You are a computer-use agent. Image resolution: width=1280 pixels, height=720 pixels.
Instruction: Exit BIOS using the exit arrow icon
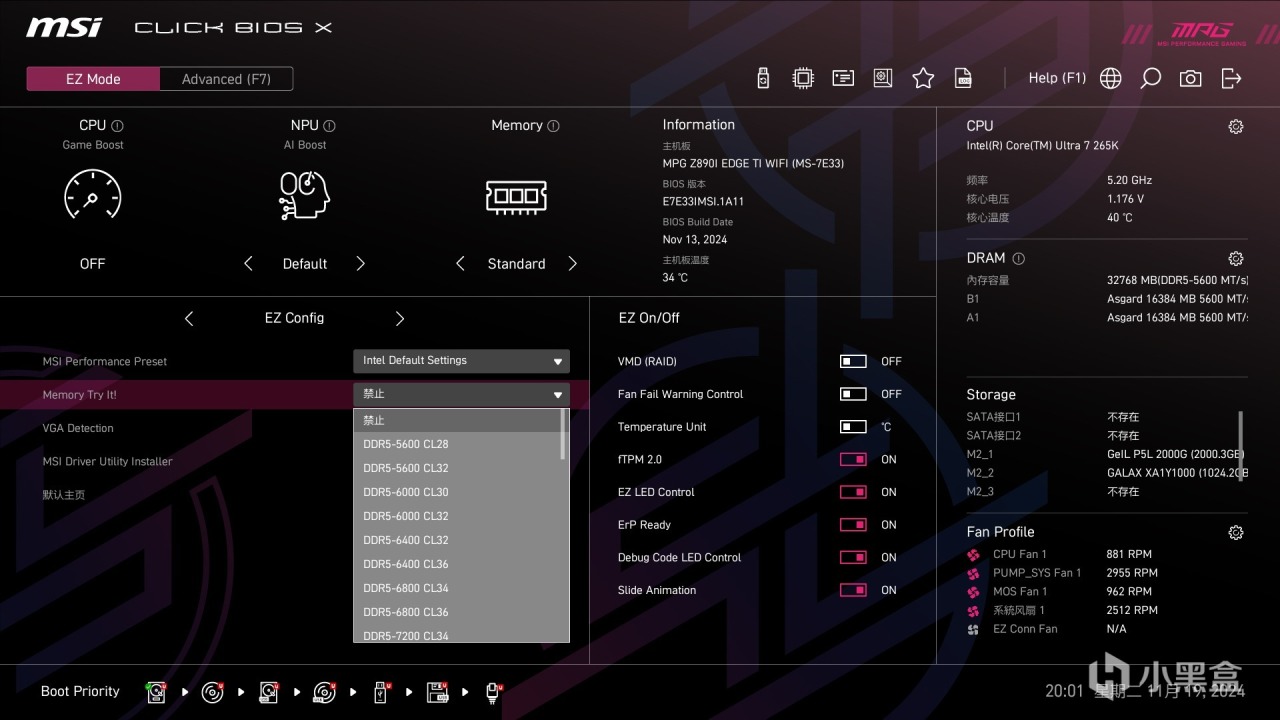click(x=1231, y=78)
